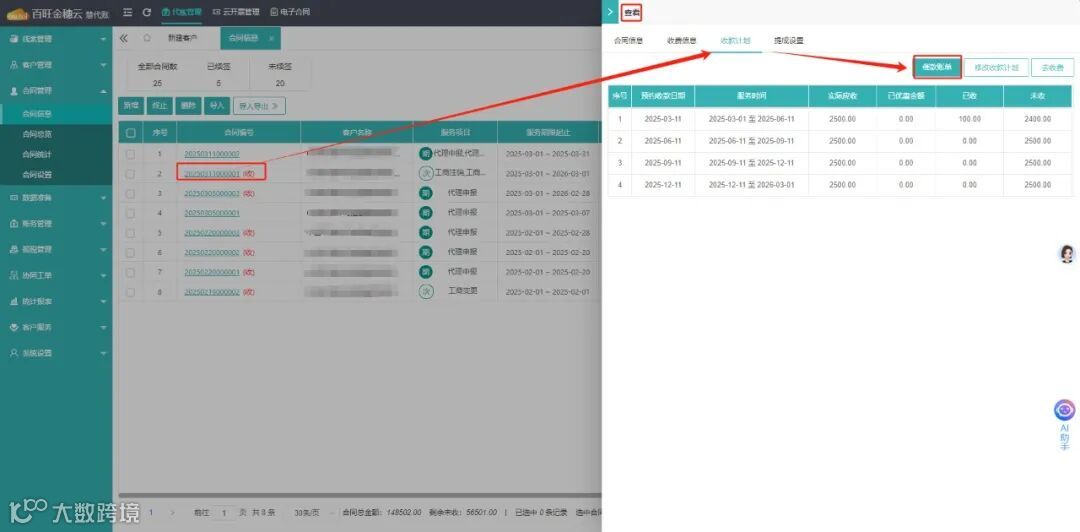Open contract link 20250311000002
1080x532 pixels.
pyautogui.click(x=212, y=154)
